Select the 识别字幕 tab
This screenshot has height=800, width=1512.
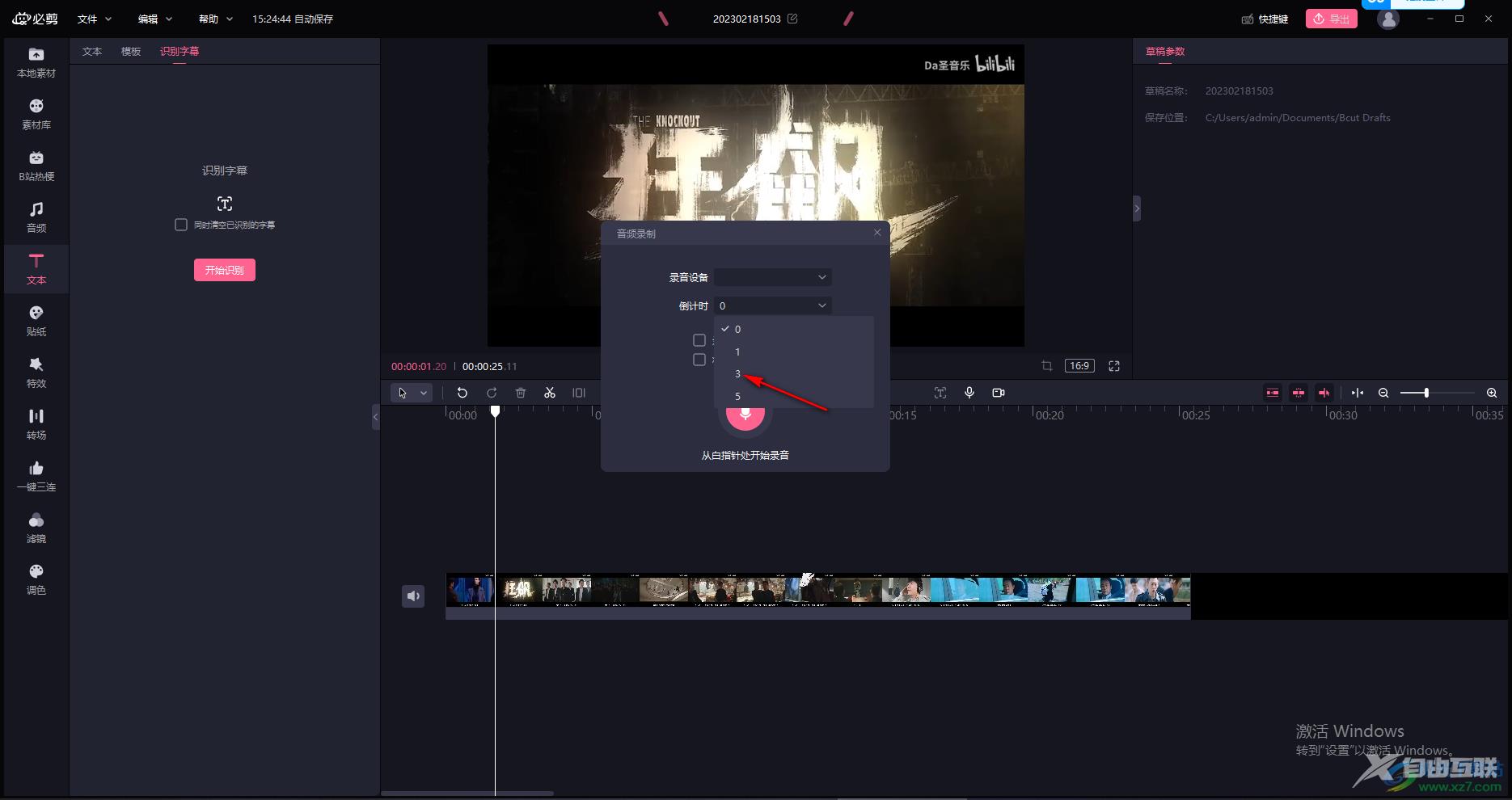[x=179, y=51]
